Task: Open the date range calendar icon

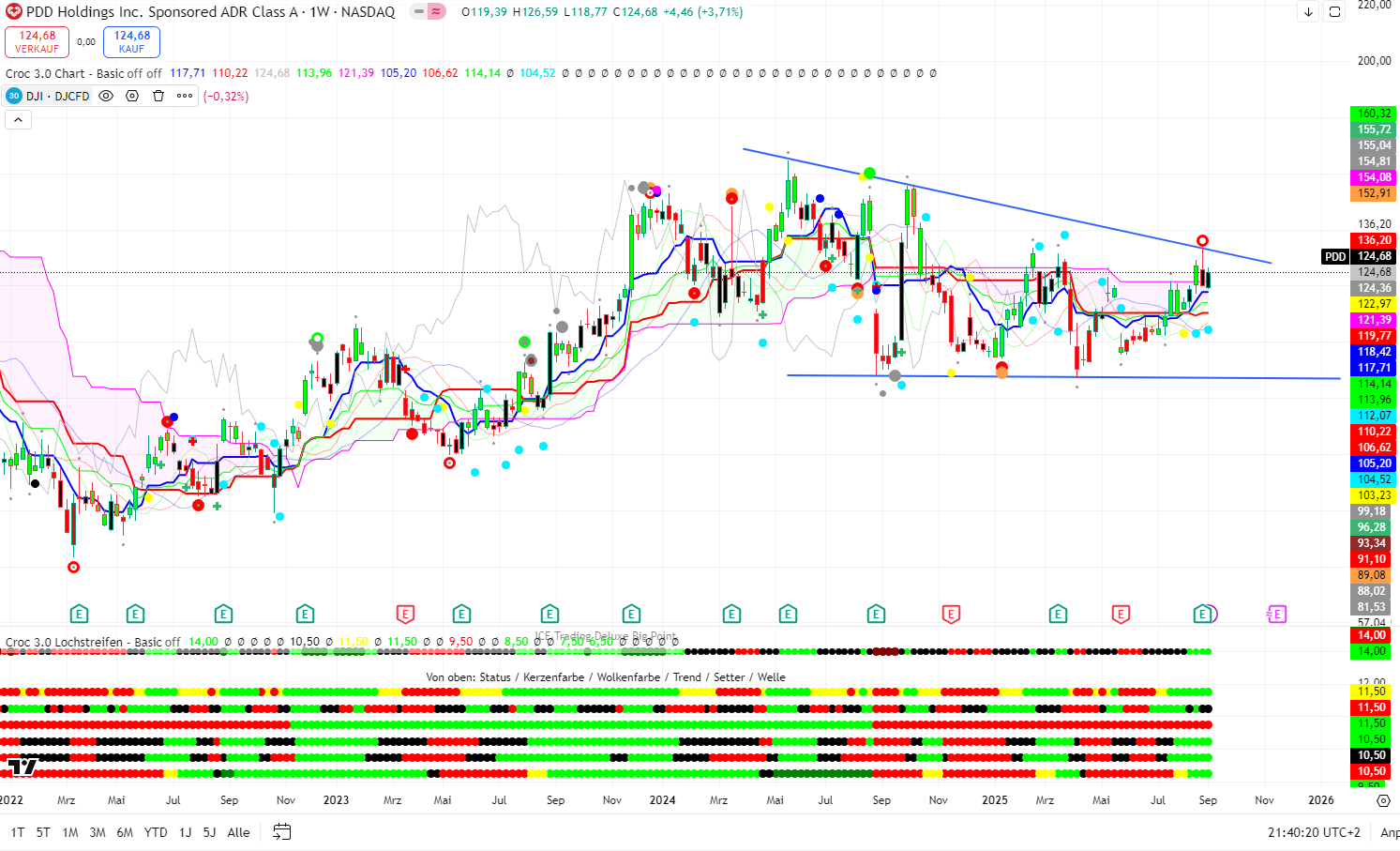Action: coord(281,831)
